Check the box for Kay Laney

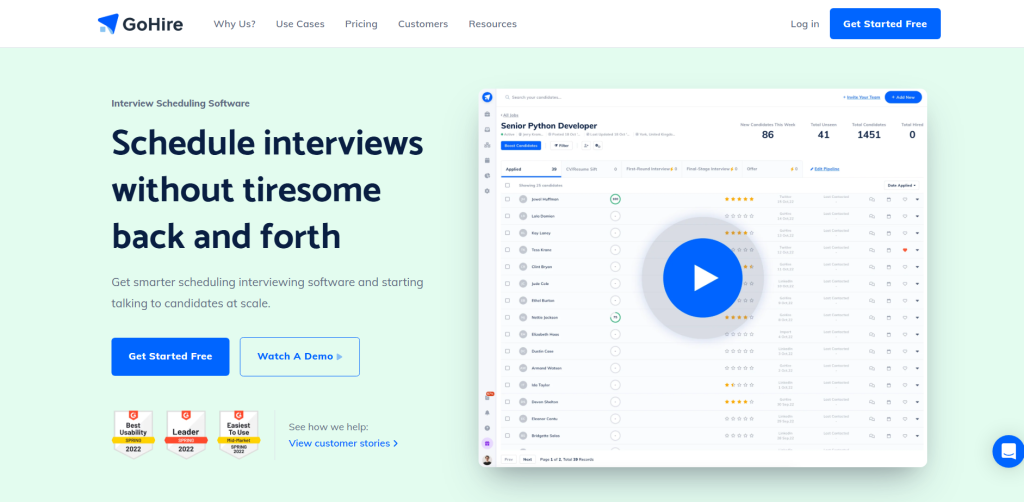(507, 233)
